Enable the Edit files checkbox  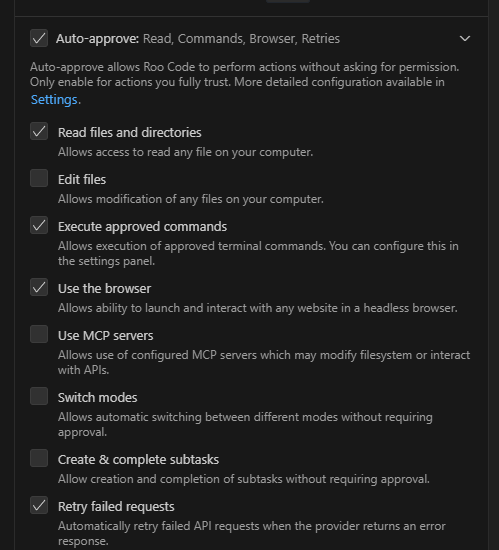click(x=39, y=178)
